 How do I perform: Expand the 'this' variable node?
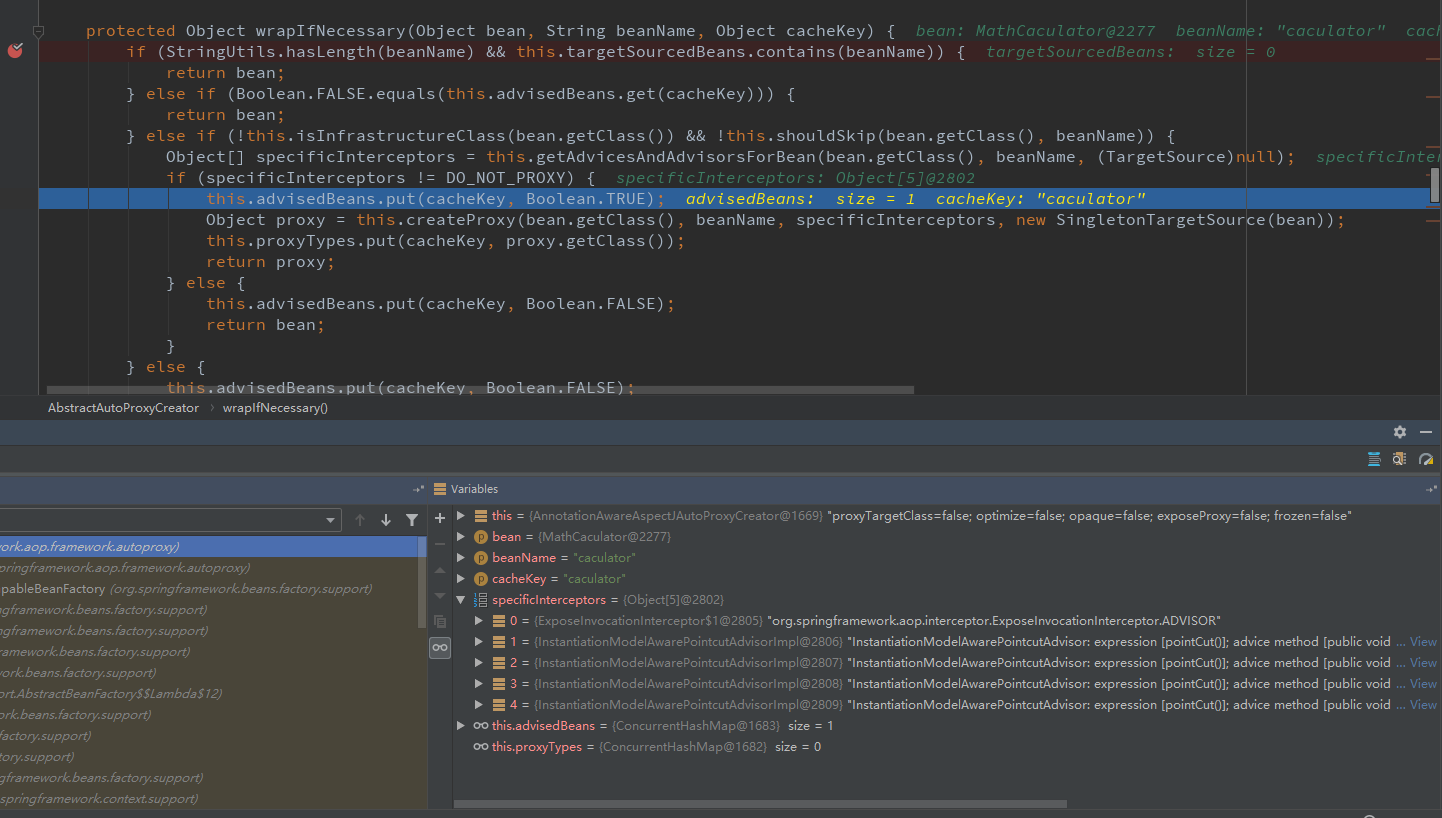click(x=461, y=516)
